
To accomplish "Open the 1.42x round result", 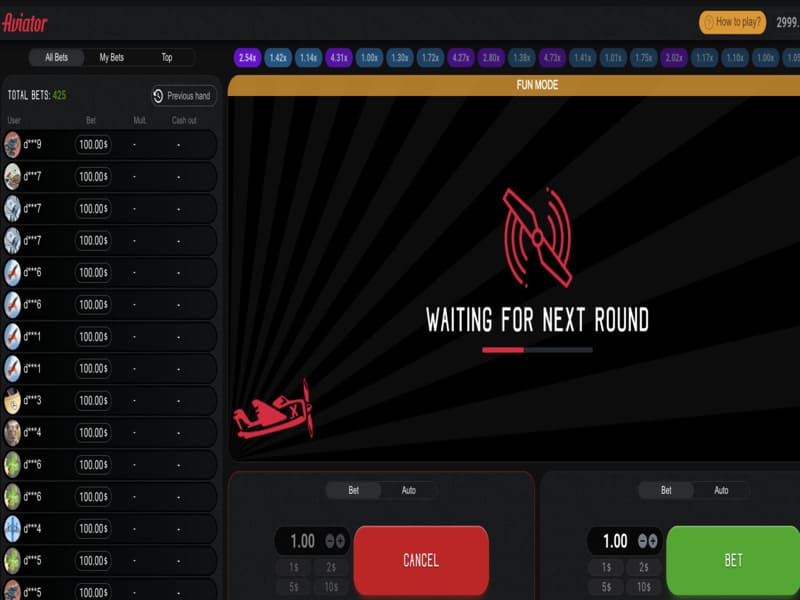I will [x=278, y=58].
